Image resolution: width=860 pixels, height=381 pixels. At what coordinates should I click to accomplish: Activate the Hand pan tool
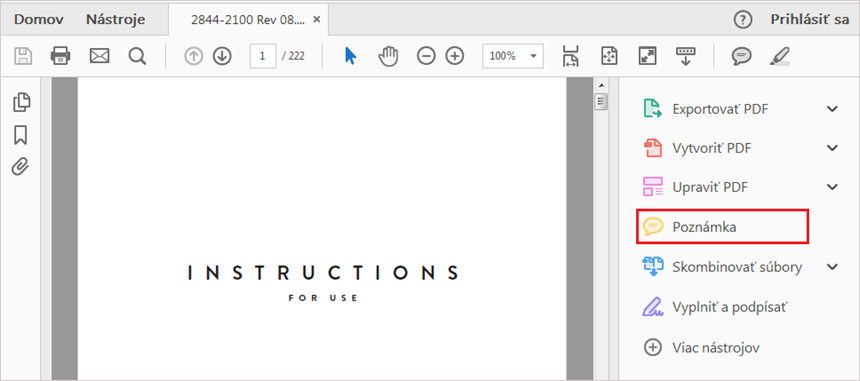388,56
